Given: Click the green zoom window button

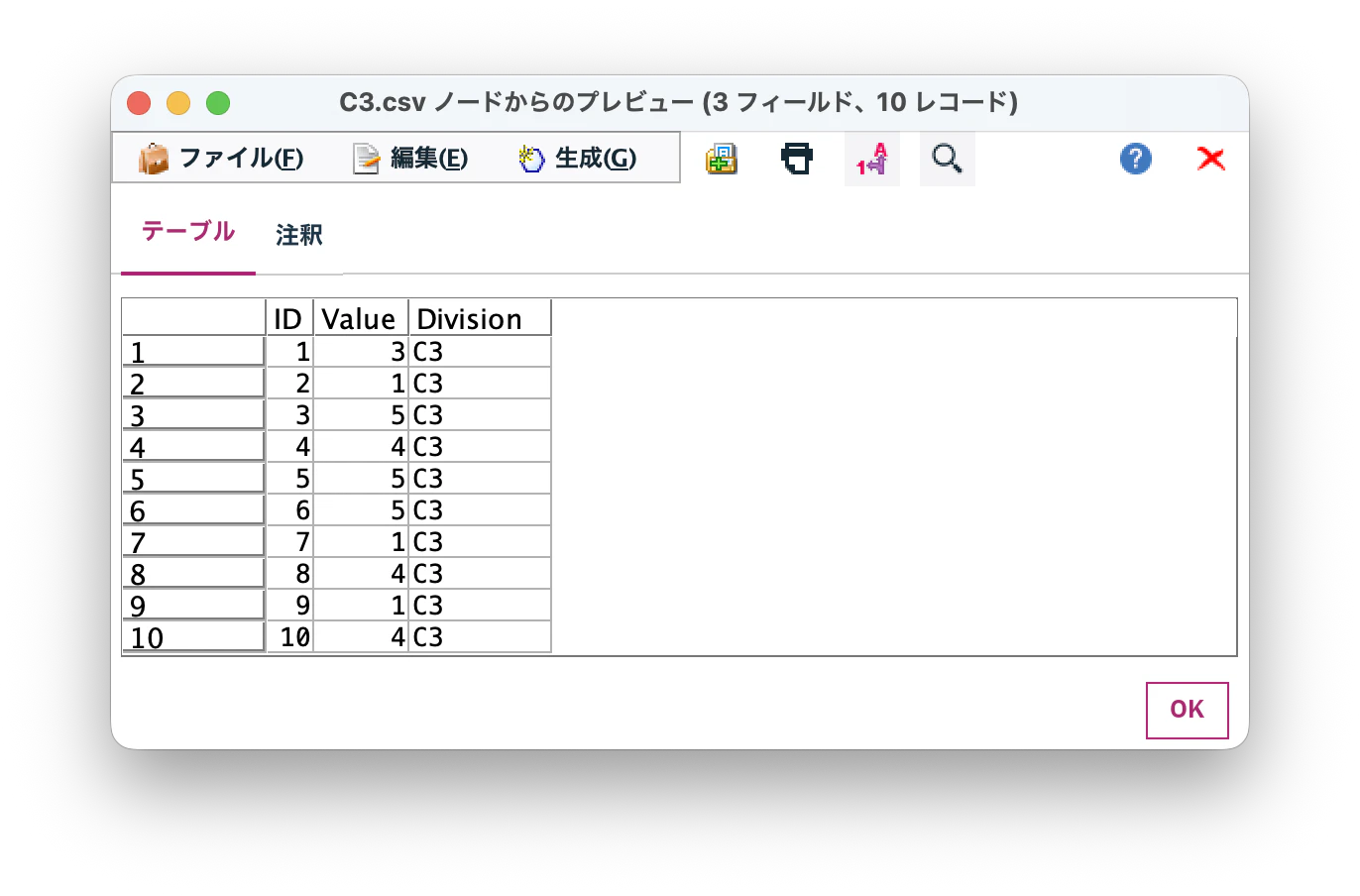Looking at the screenshot, I should pyautogui.click(x=218, y=103).
